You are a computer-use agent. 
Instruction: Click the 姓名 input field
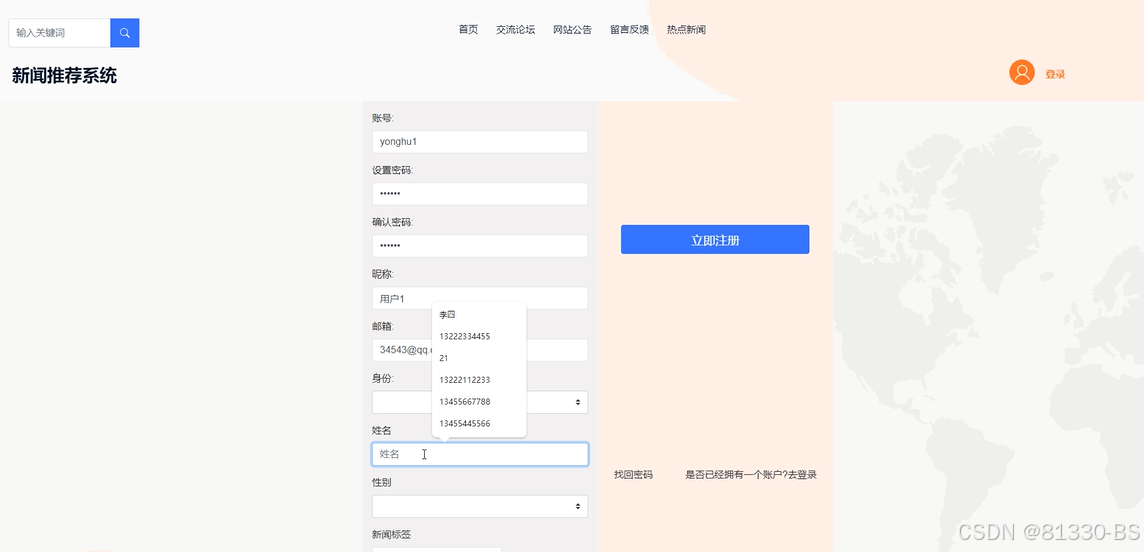(x=480, y=454)
